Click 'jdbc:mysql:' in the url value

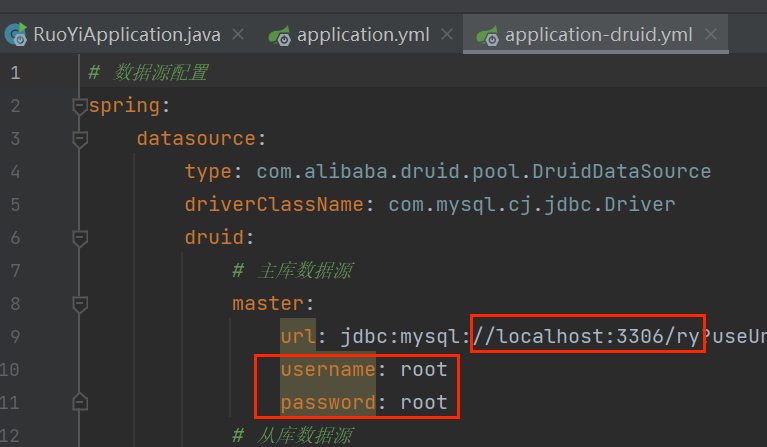pyautogui.click(x=405, y=337)
